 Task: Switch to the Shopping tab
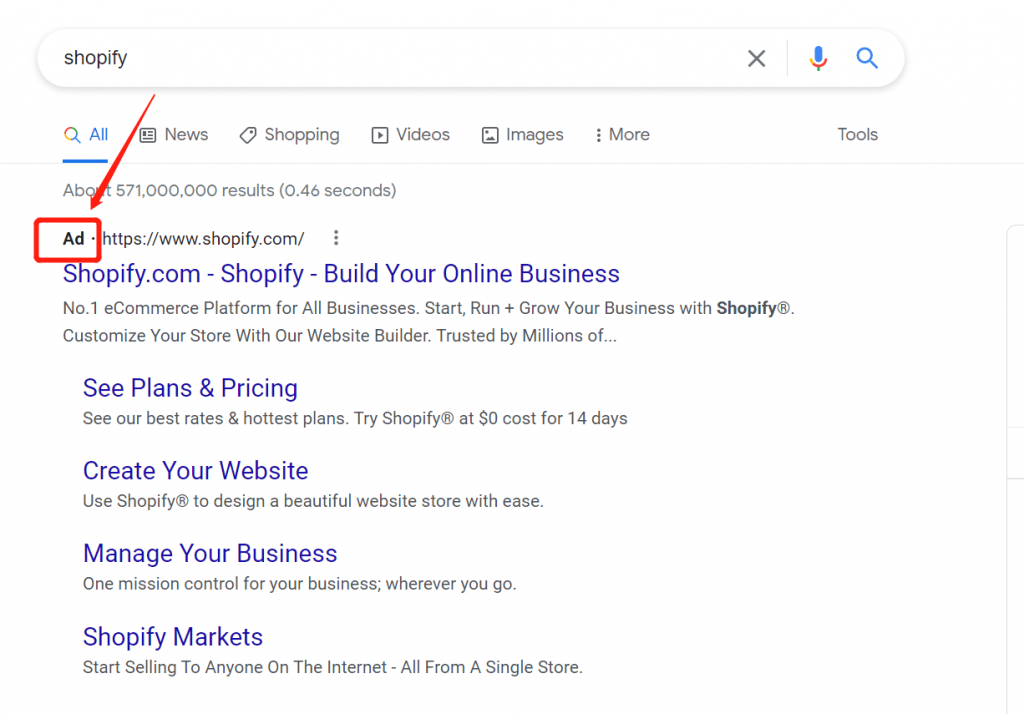289,135
